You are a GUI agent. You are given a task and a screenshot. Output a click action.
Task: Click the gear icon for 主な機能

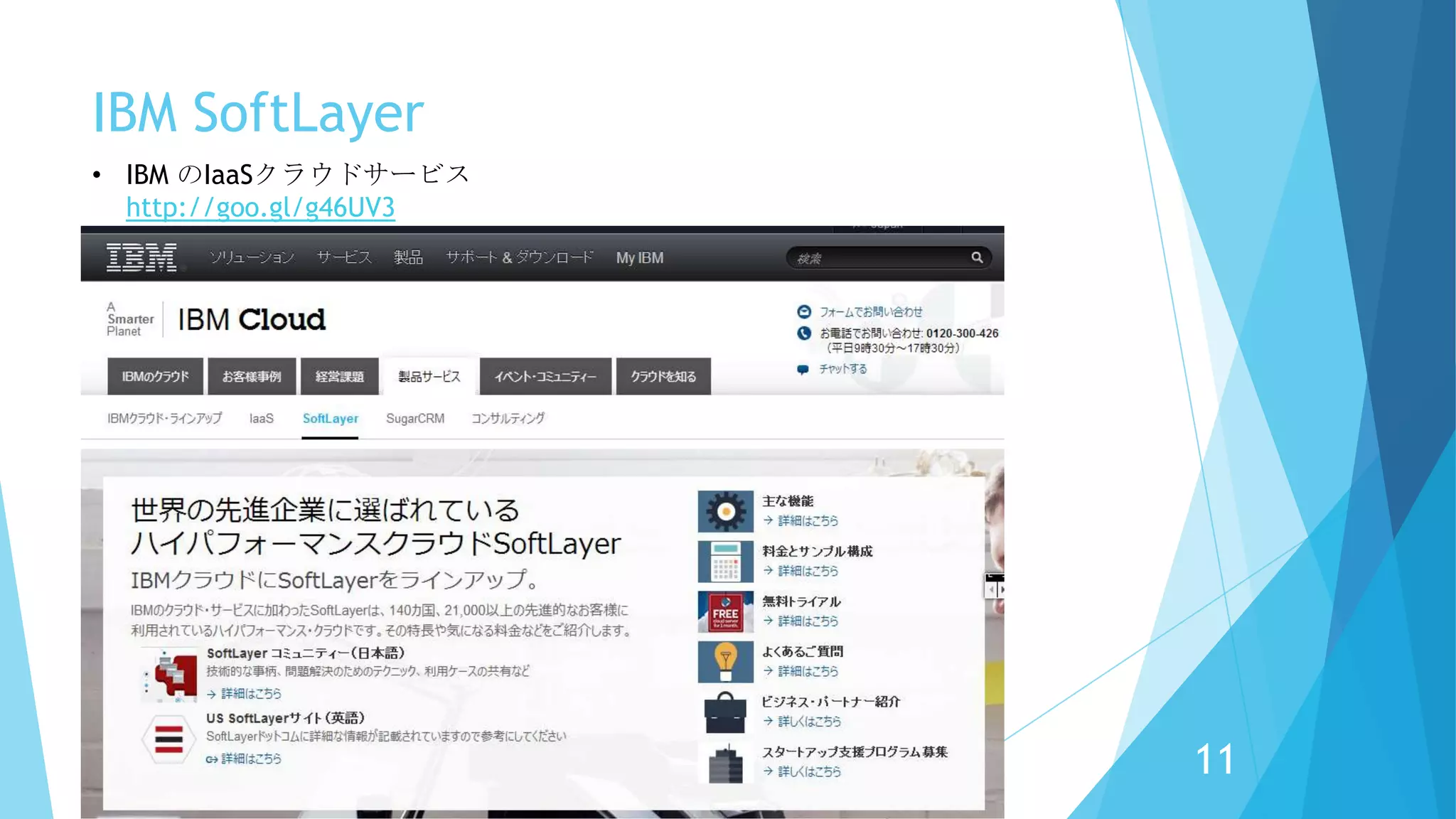725,511
